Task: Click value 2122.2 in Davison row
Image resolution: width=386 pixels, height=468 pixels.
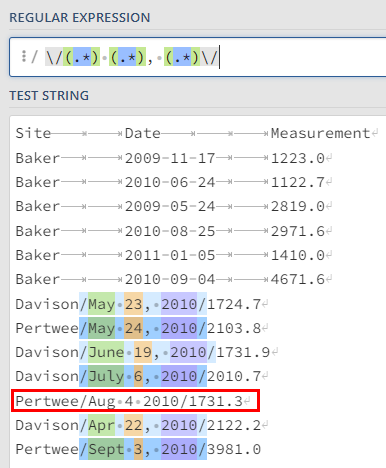Action: [x=234, y=425]
